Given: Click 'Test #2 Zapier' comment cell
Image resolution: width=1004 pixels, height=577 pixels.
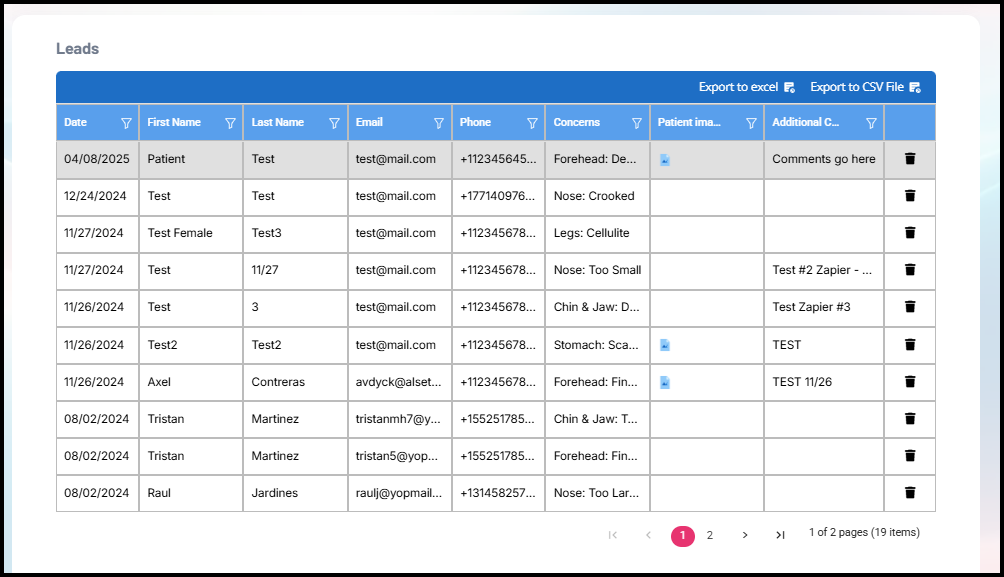Looking at the screenshot, I should pyautogui.click(x=824, y=271).
